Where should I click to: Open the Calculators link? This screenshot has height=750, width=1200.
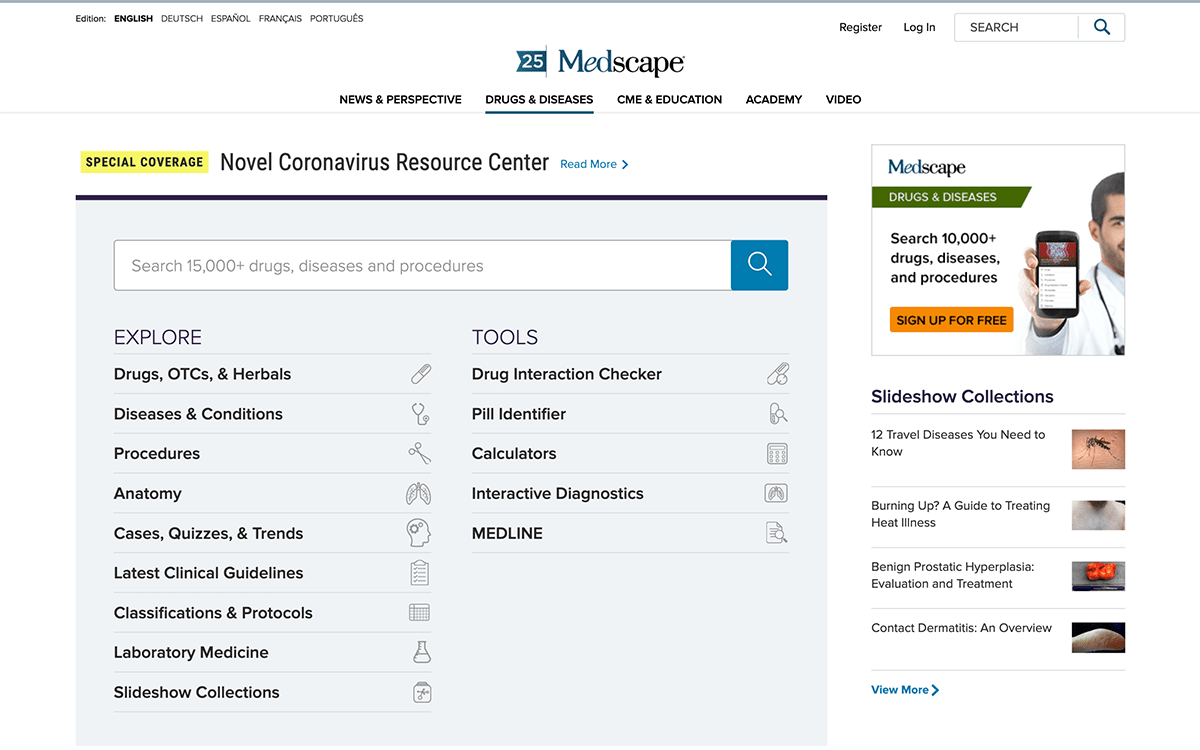pos(514,453)
